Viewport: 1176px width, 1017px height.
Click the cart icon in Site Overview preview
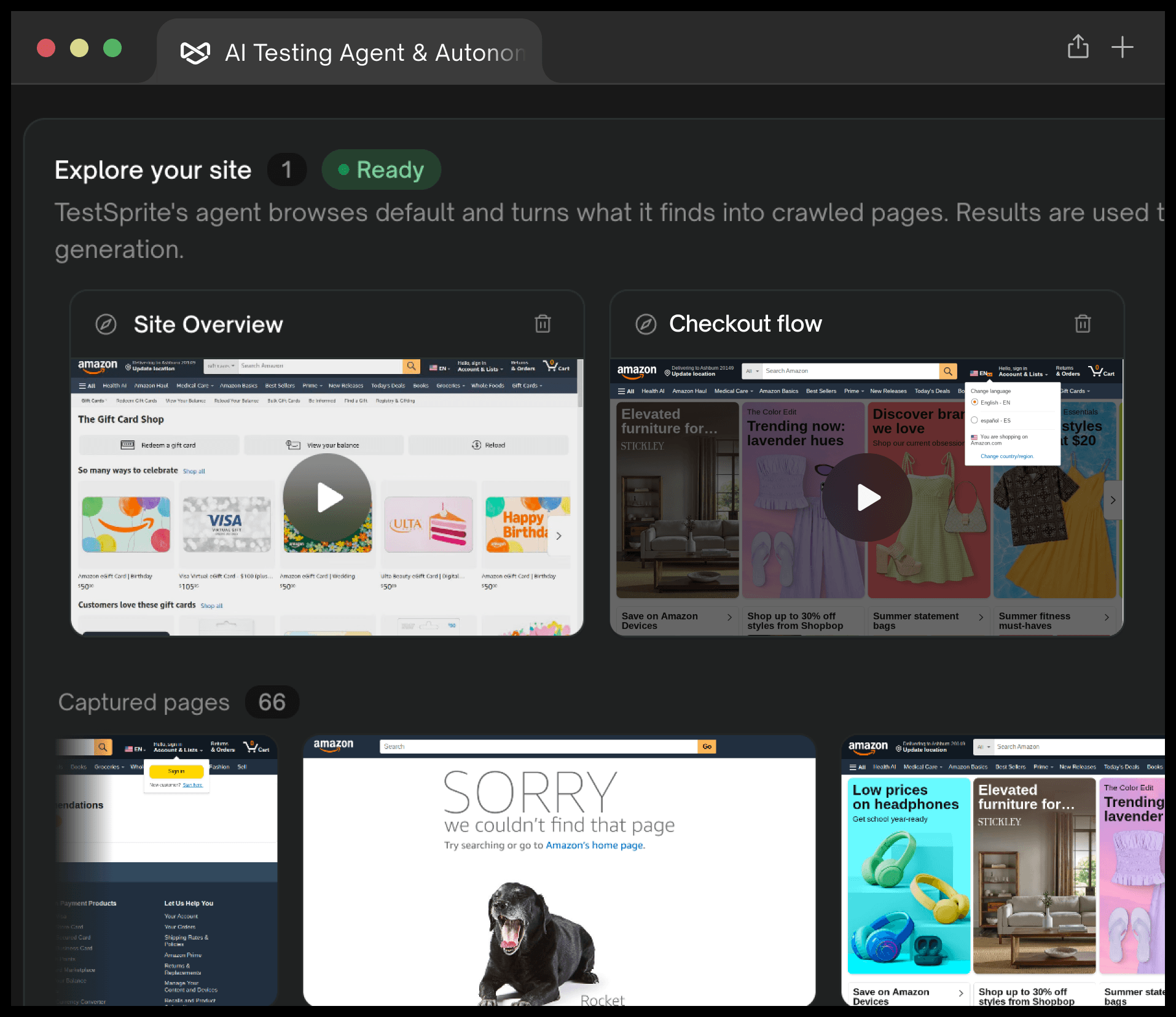pos(556,366)
